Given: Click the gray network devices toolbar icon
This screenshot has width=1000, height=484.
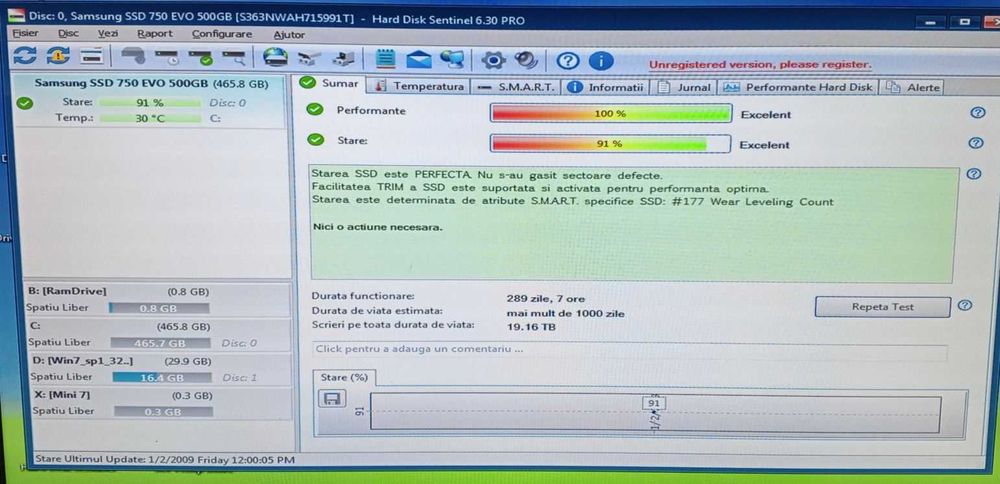Looking at the screenshot, I should [x=309, y=59].
